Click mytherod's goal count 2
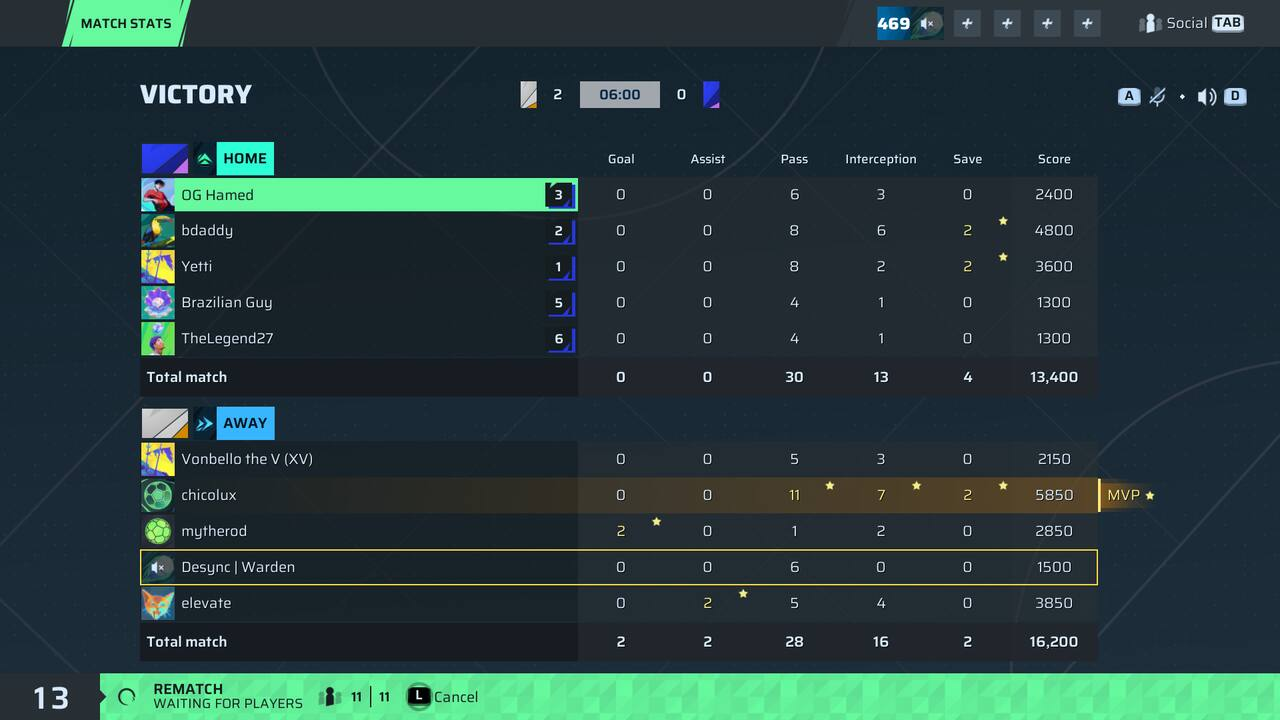This screenshot has height=720, width=1280. pos(621,531)
